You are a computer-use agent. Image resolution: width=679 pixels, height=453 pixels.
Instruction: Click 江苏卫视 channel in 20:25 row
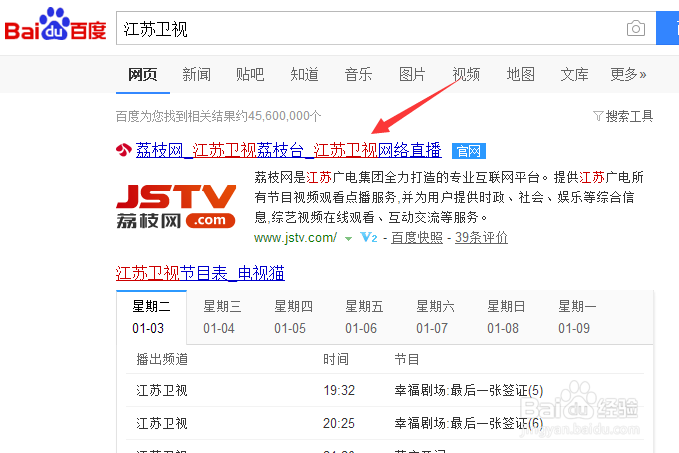click(162, 423)
